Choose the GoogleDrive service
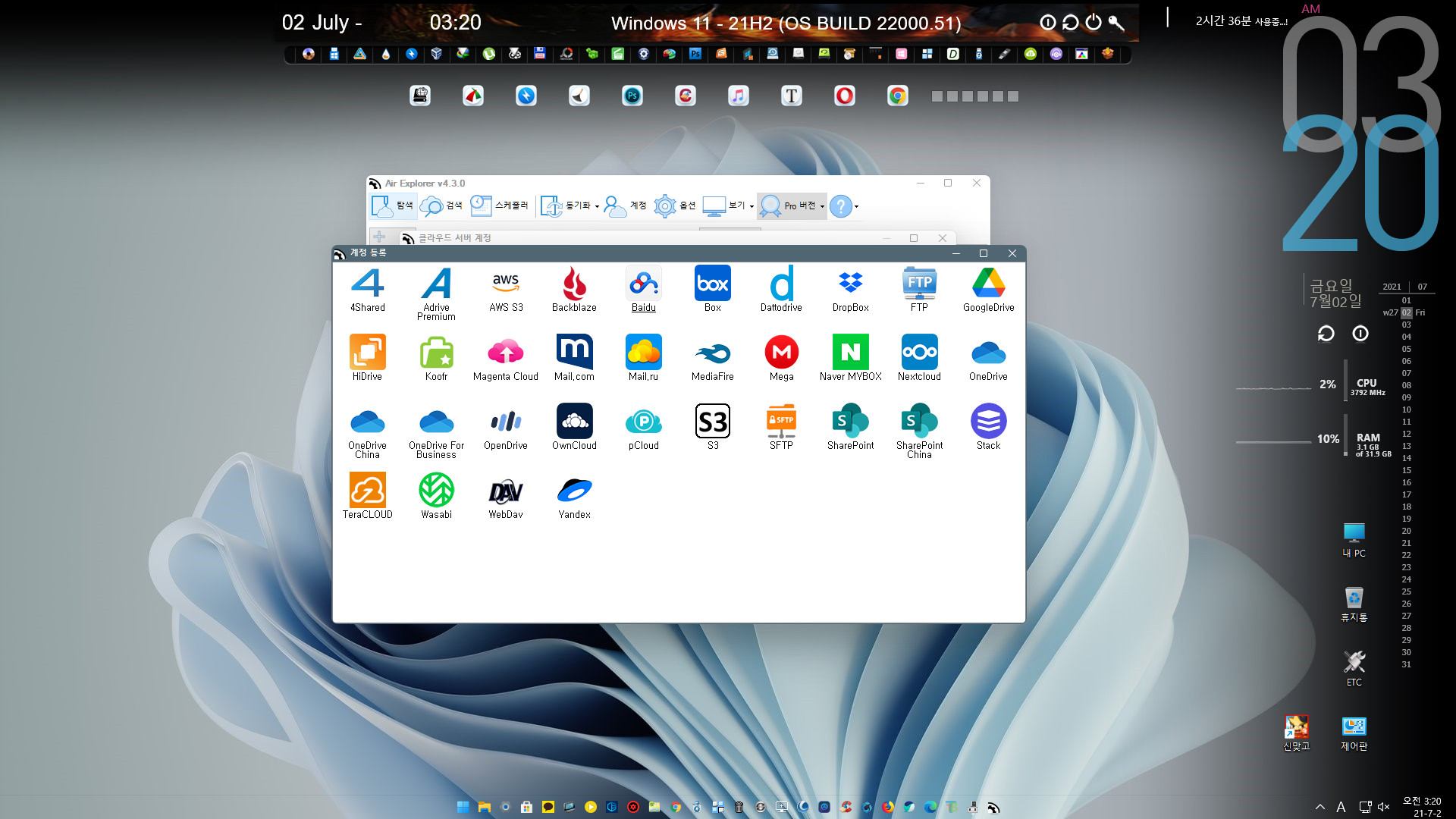 tap(989, 289)
